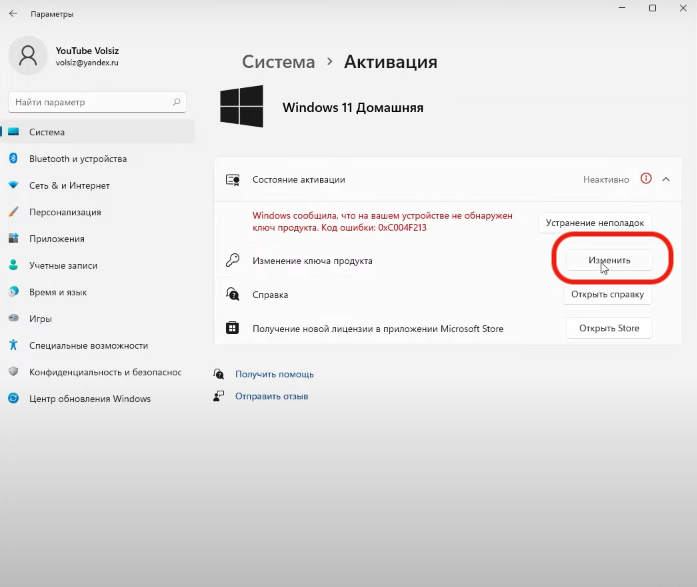
Task: Click the Изменить product key button
Action: 609,260
